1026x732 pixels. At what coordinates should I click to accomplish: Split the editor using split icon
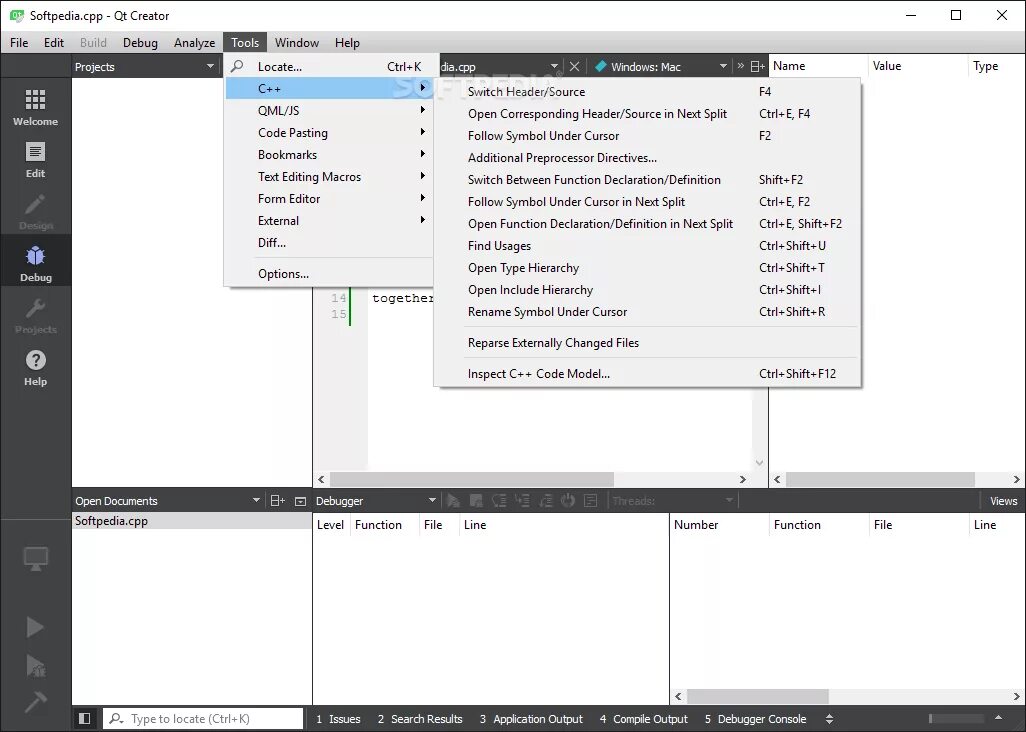click(x=758, y=66)
